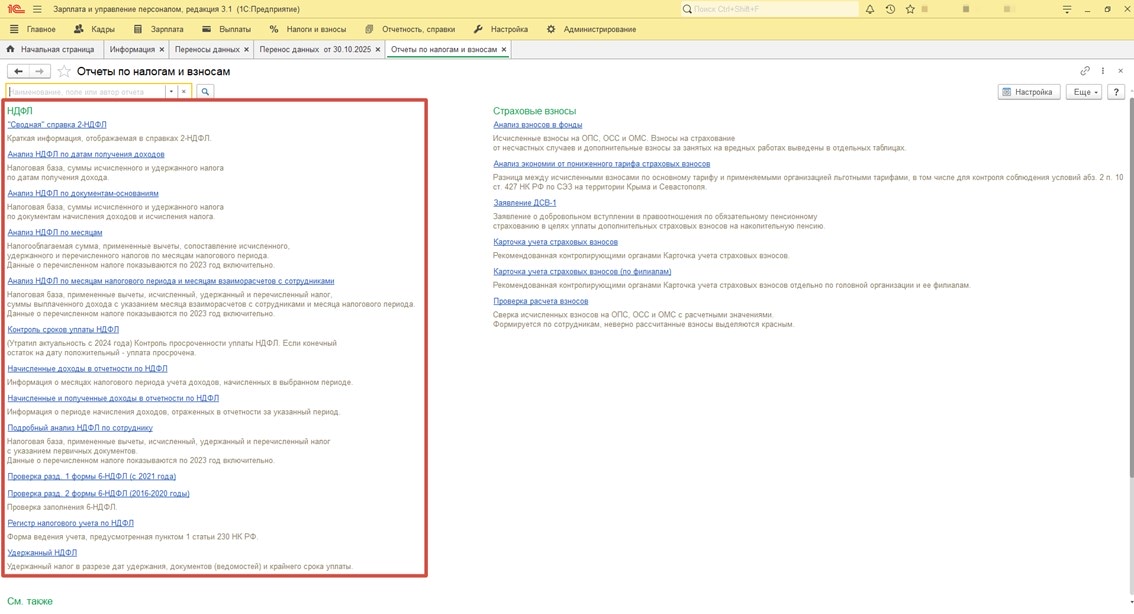The image size is (1134, 614).
Task: Open the help question mark button
Action: pyautogui.click(x=1116, y=92)
